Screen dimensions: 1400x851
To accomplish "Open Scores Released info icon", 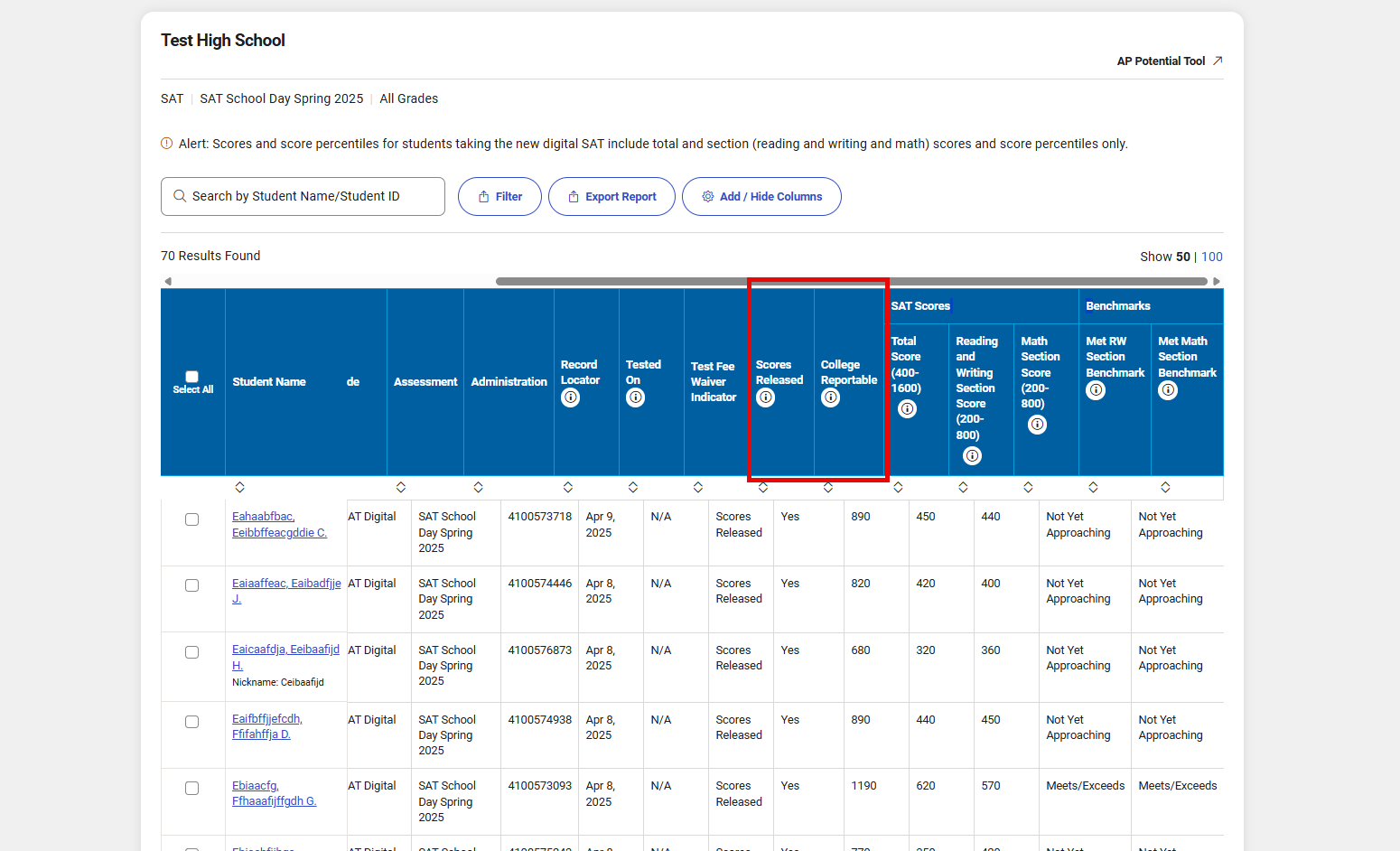I will 765,397.
